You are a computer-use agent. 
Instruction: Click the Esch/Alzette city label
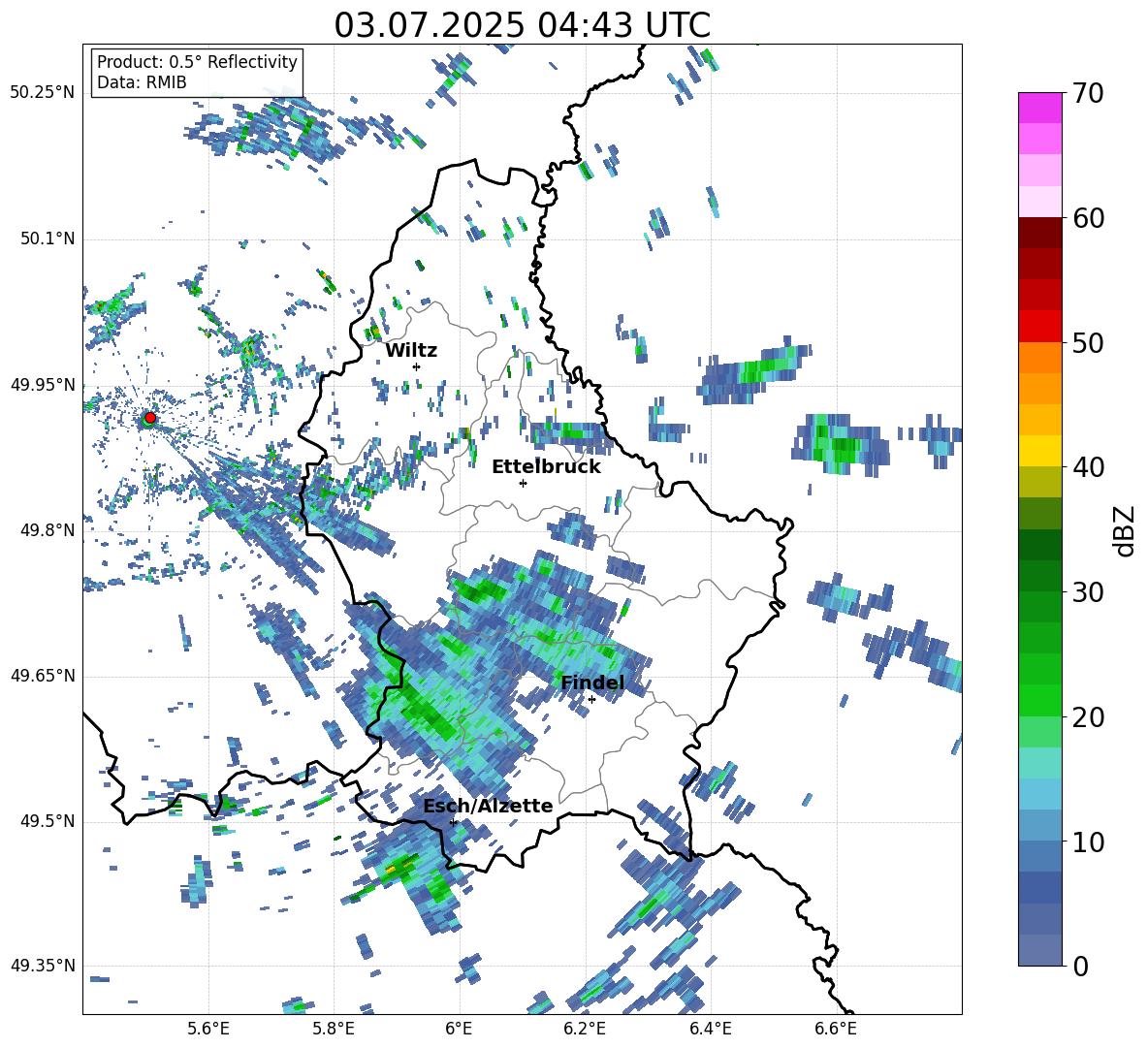click(488, 806)
